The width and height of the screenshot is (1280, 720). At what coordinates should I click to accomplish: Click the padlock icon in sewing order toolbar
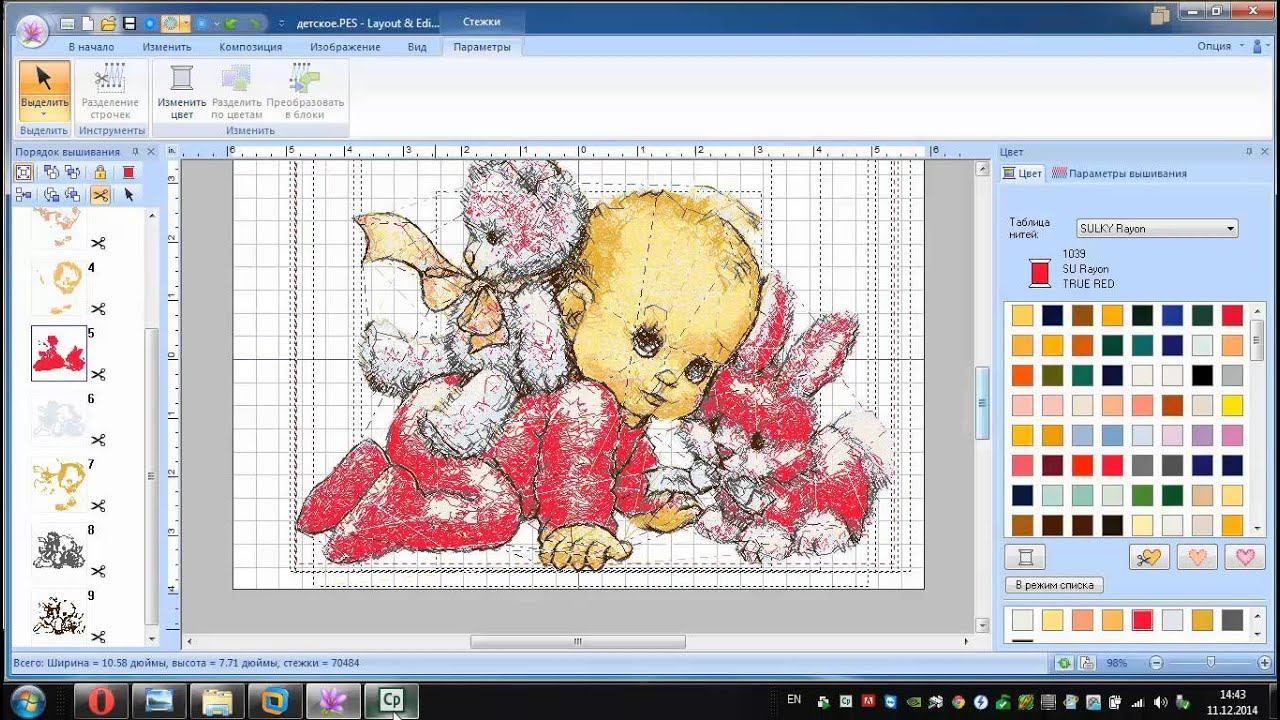(x=100, y=172)
